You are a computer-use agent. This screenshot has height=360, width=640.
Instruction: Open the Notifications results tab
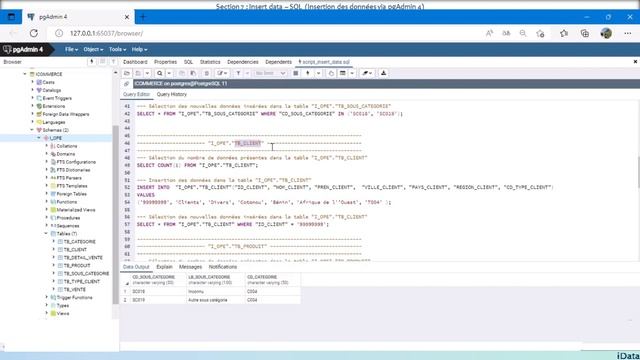click(223, 267)
